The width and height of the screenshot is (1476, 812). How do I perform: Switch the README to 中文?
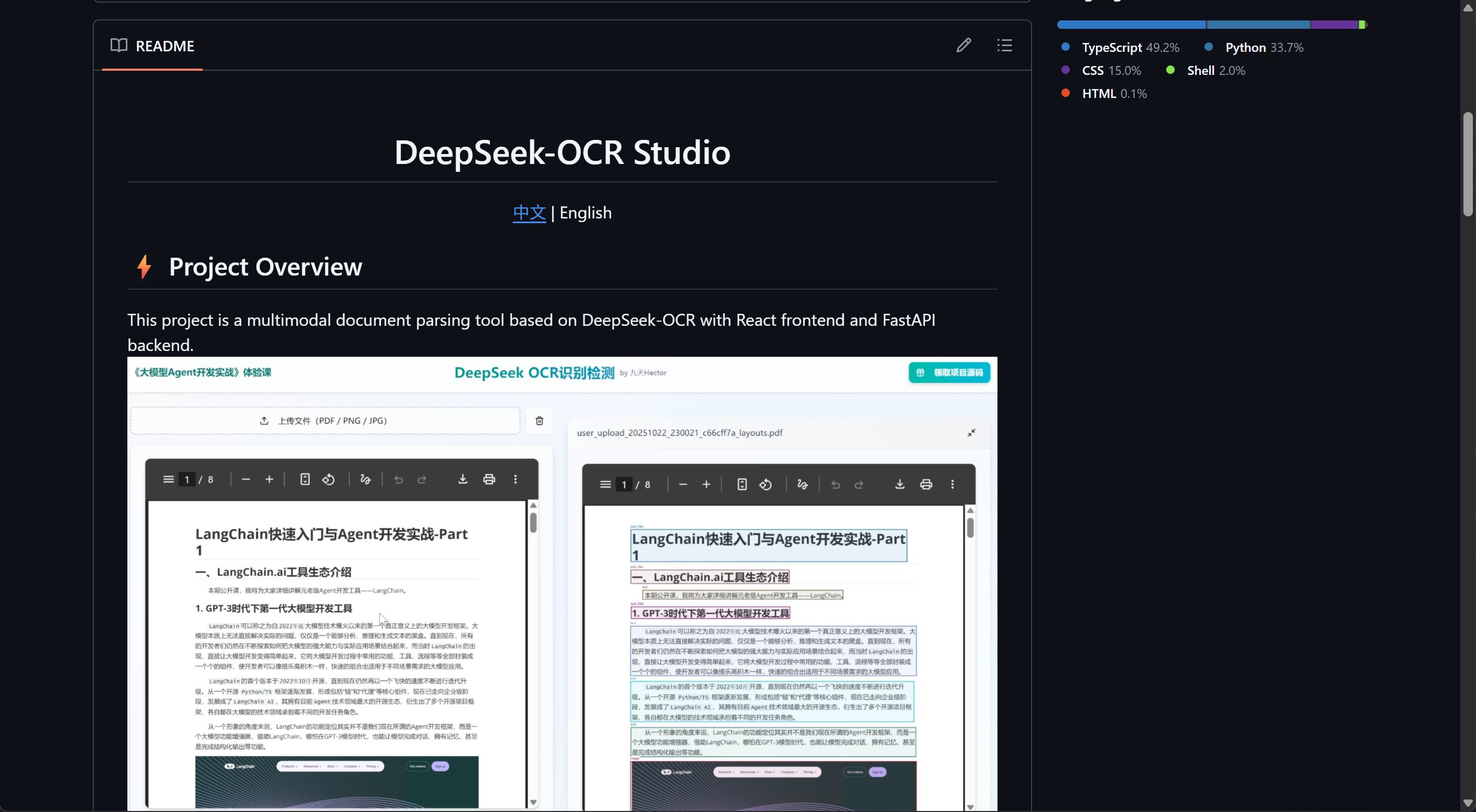click(x=529, y=213)
